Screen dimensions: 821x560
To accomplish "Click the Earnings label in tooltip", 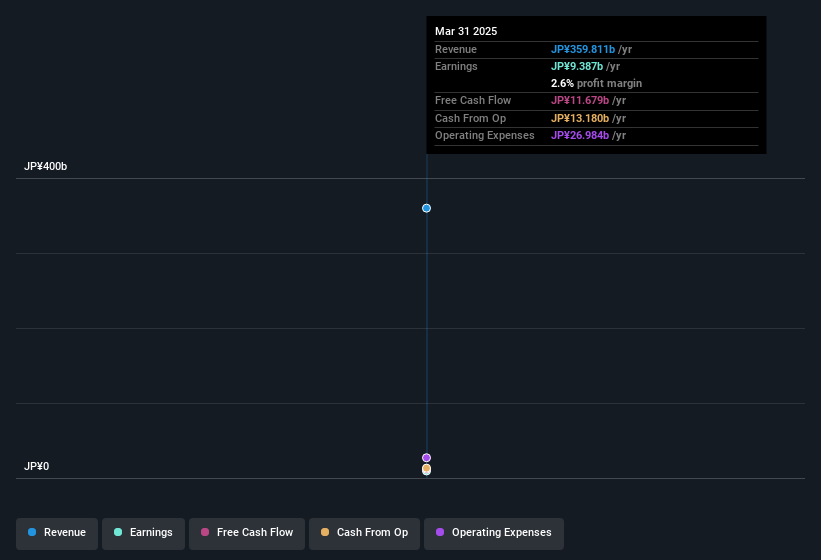I will coord(456,66).
